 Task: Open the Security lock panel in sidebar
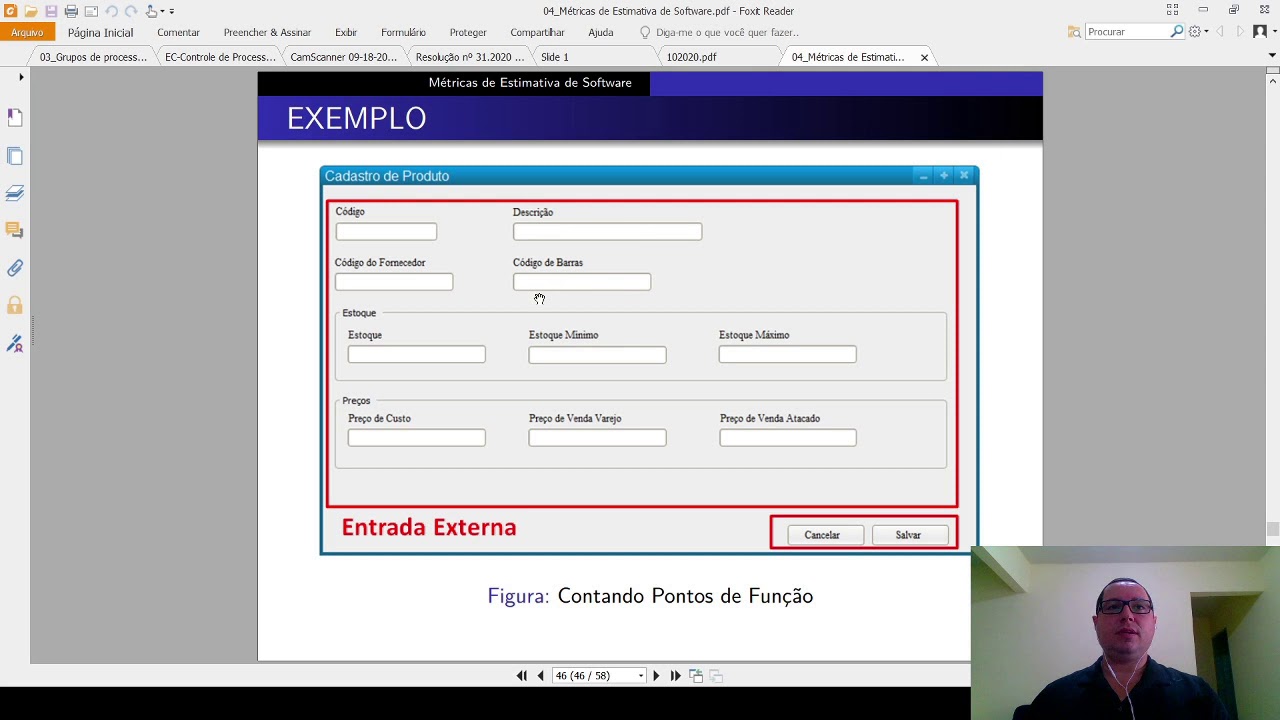tap(15, 306)
